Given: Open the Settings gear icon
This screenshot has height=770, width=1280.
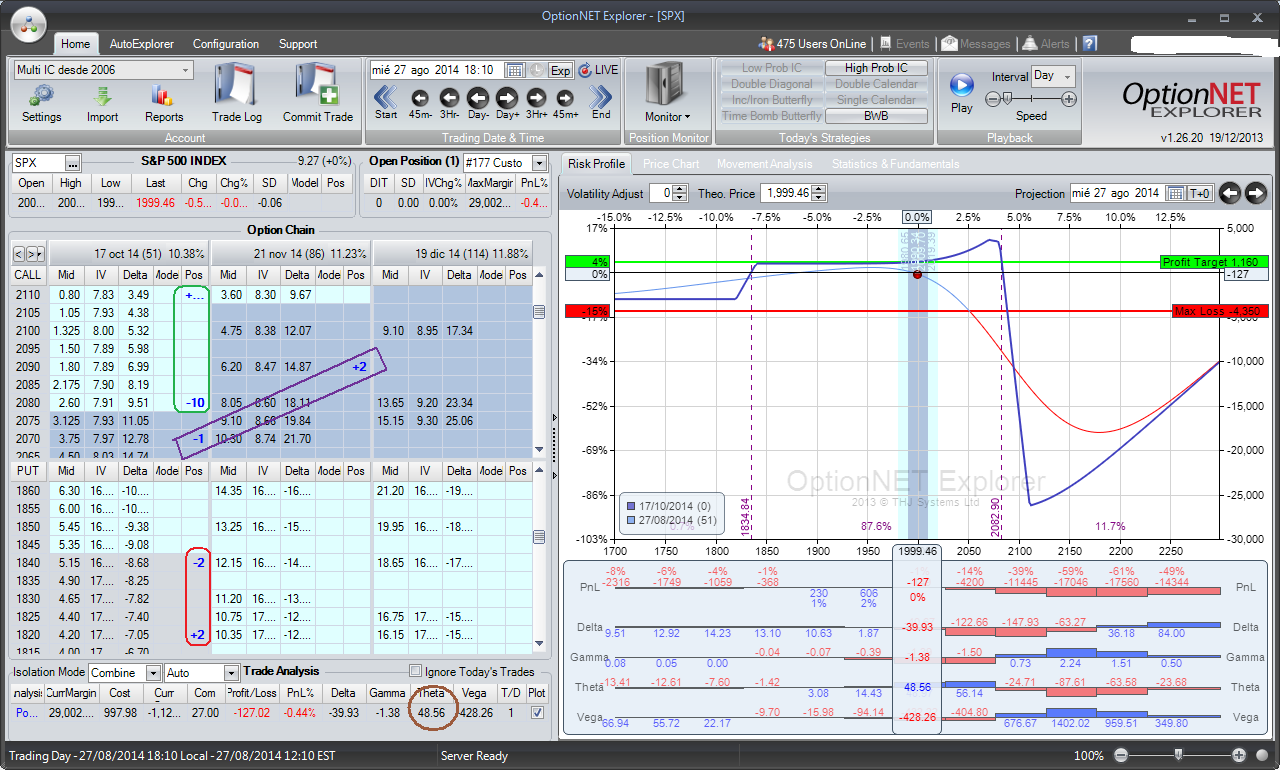Looking at the screenshot, I should (41, 96).
